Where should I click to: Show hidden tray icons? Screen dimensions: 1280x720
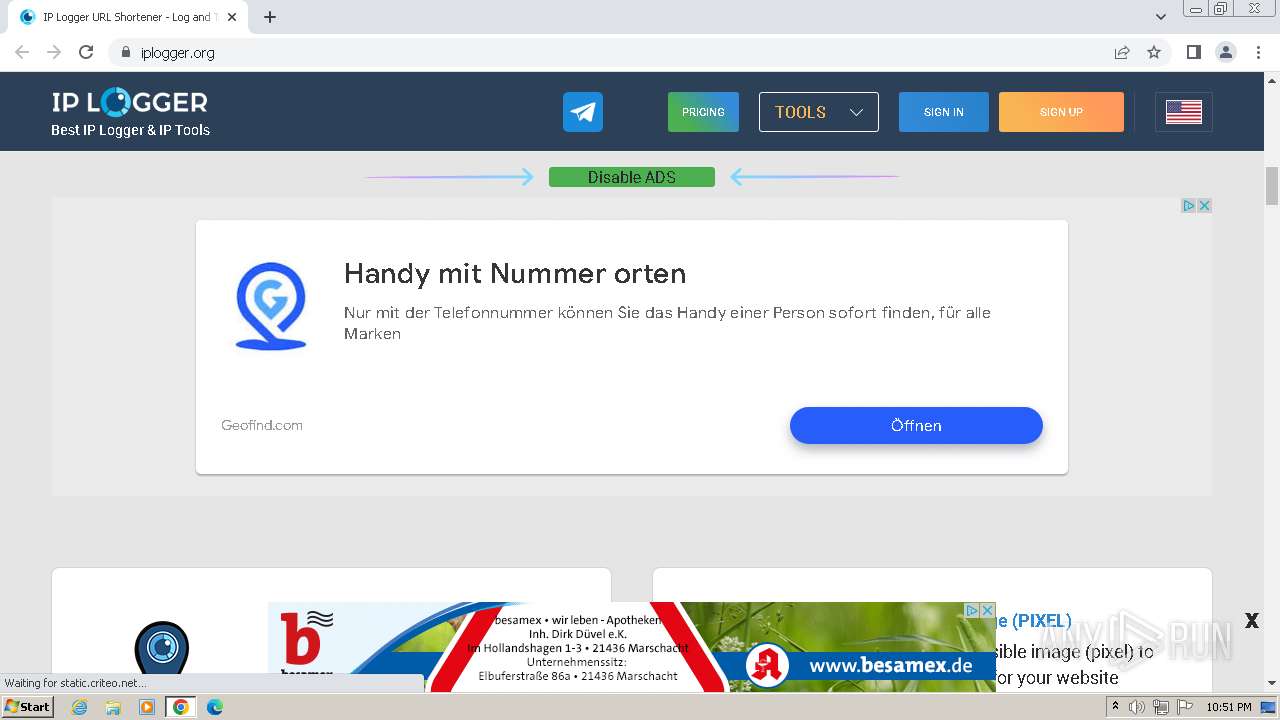click(1115, 707)
